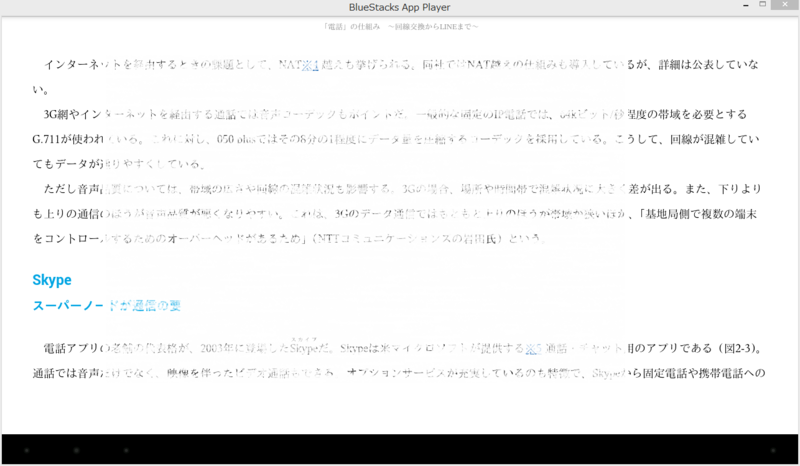
Task: Tap the dimmed Android home dot, second in black bar
Action: click(x=76, y=450)
